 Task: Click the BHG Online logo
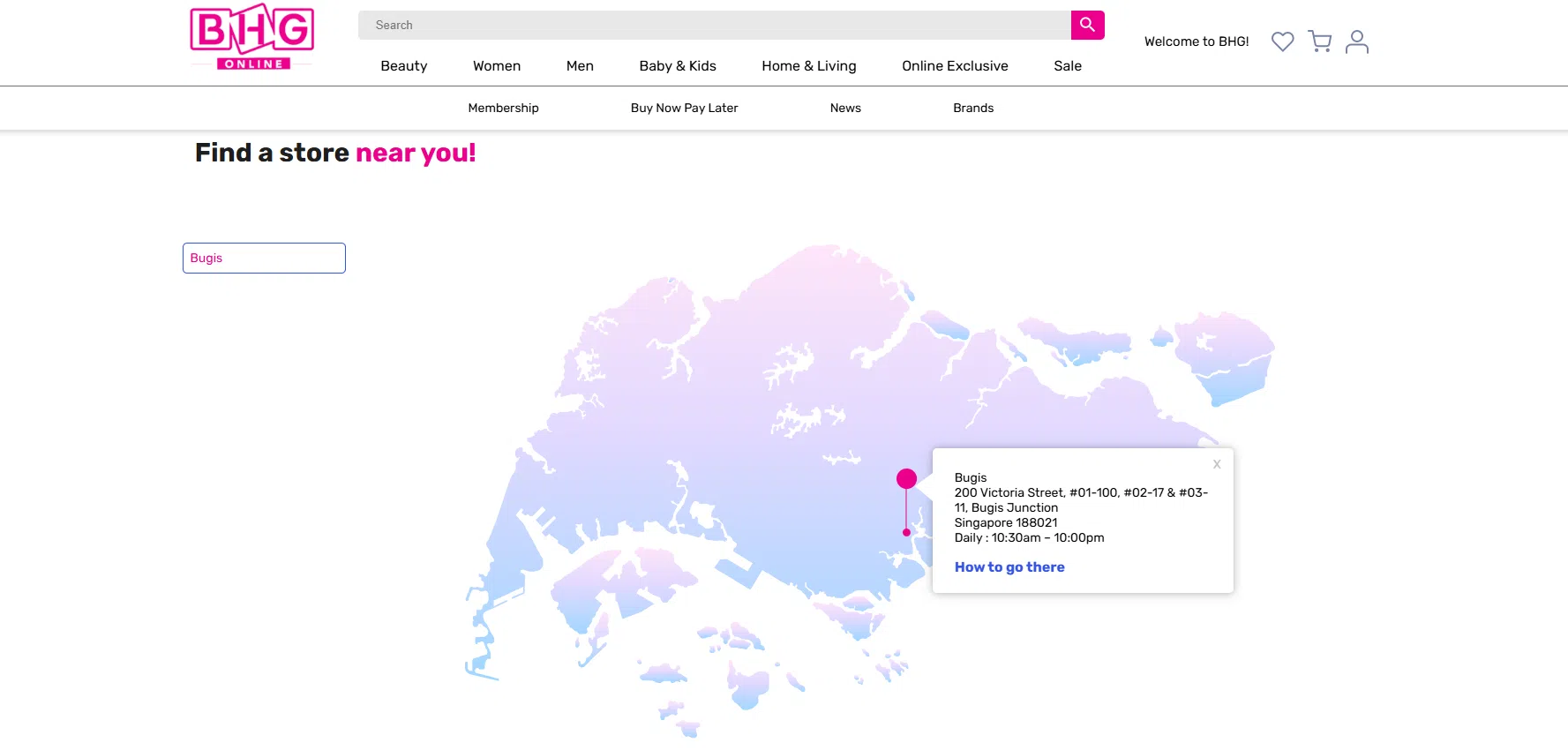[252, 37]
